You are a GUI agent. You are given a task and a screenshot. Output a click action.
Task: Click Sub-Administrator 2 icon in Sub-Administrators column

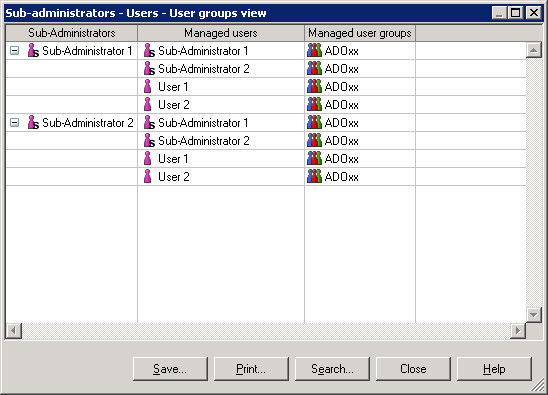[33, 123]
